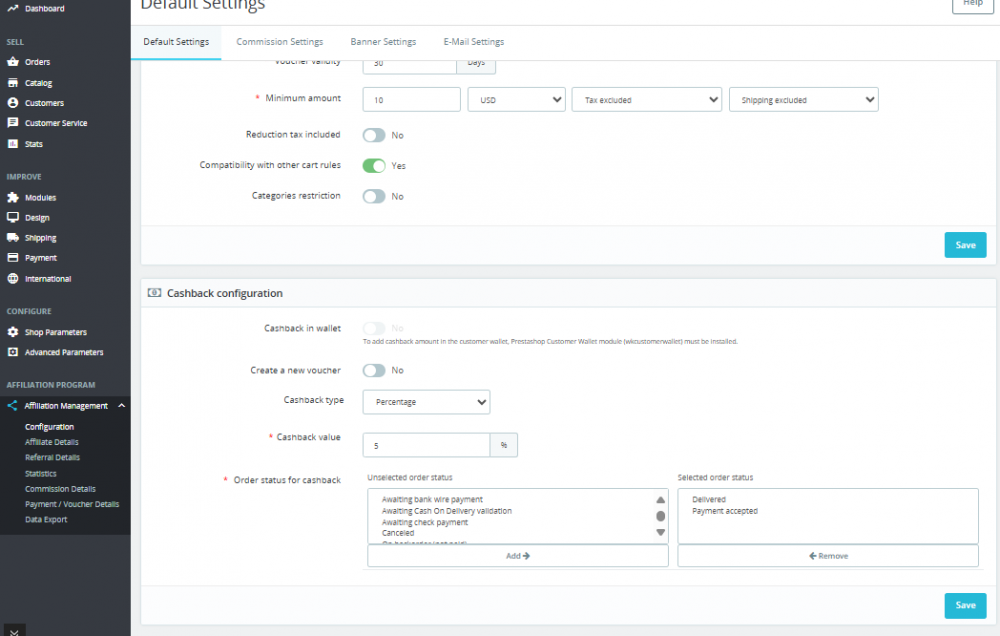Click the Affiliation Management share icon
This screenshot has height=636, width=1000.
[x=13, y=406]
